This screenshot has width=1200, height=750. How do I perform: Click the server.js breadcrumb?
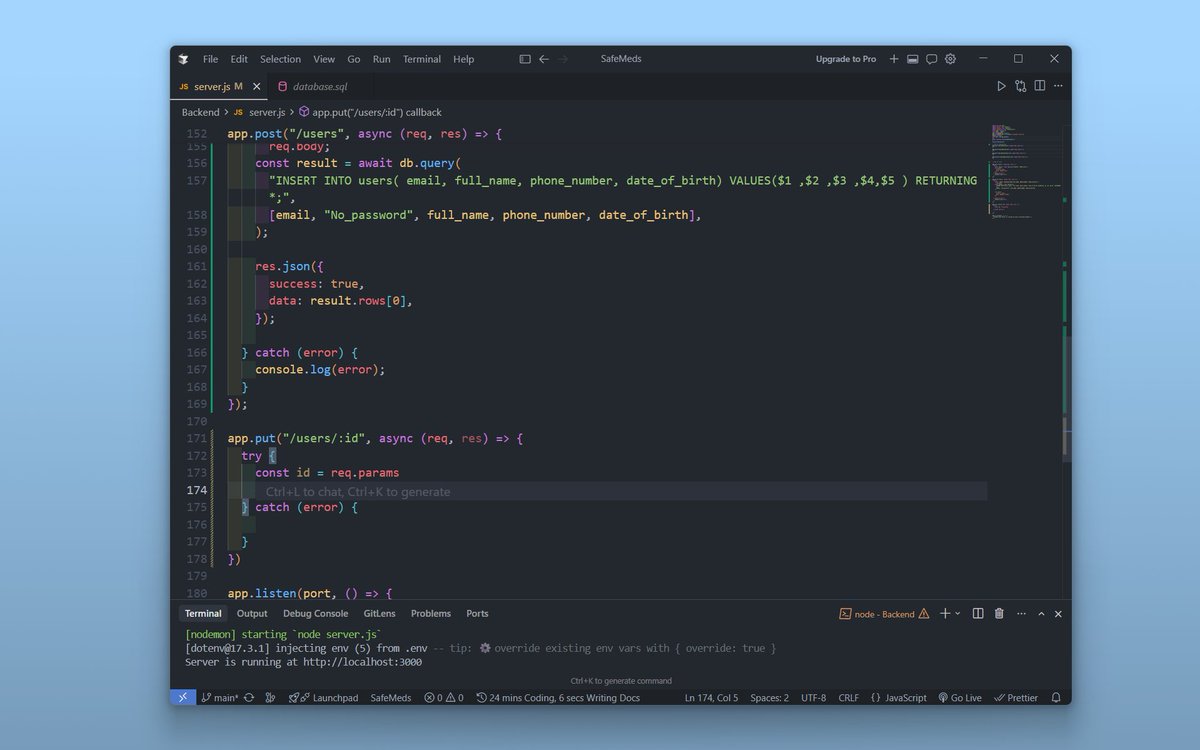coord(260,112)
